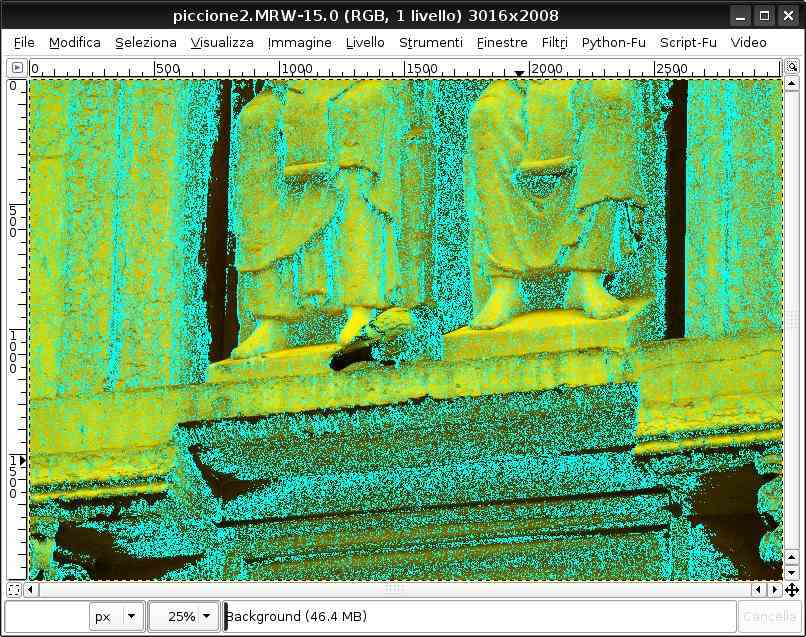Screen dimensions: 806x637
Task: Open the image menu triangle button
Action: pos(16,67)
